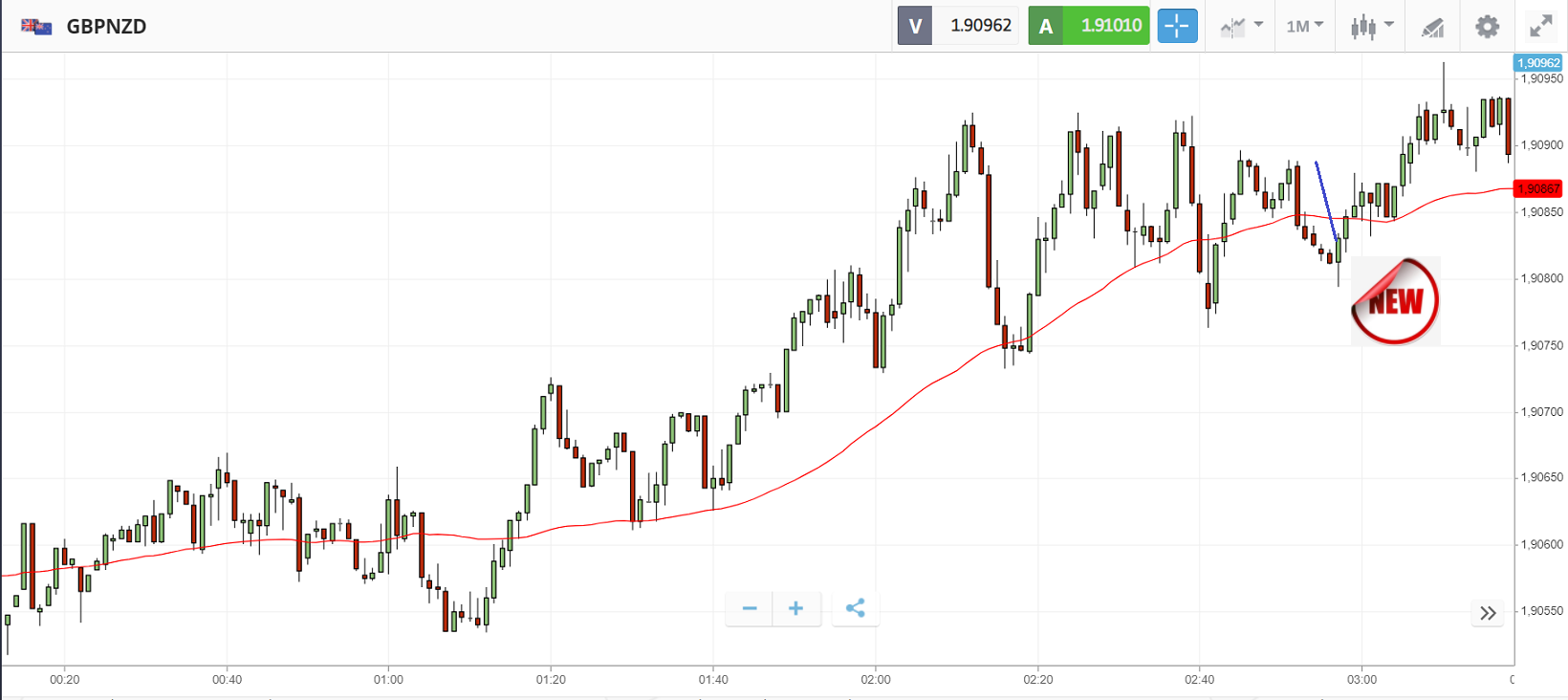The height and width of the screenshot is (700, 1568).
Task: Share the chart using share icon
Action: tap(855, 608)
